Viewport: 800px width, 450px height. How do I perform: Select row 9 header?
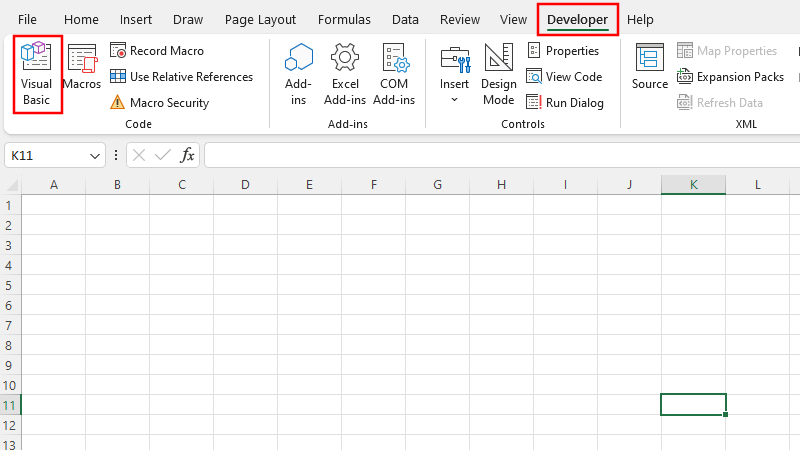pos(10,365)
